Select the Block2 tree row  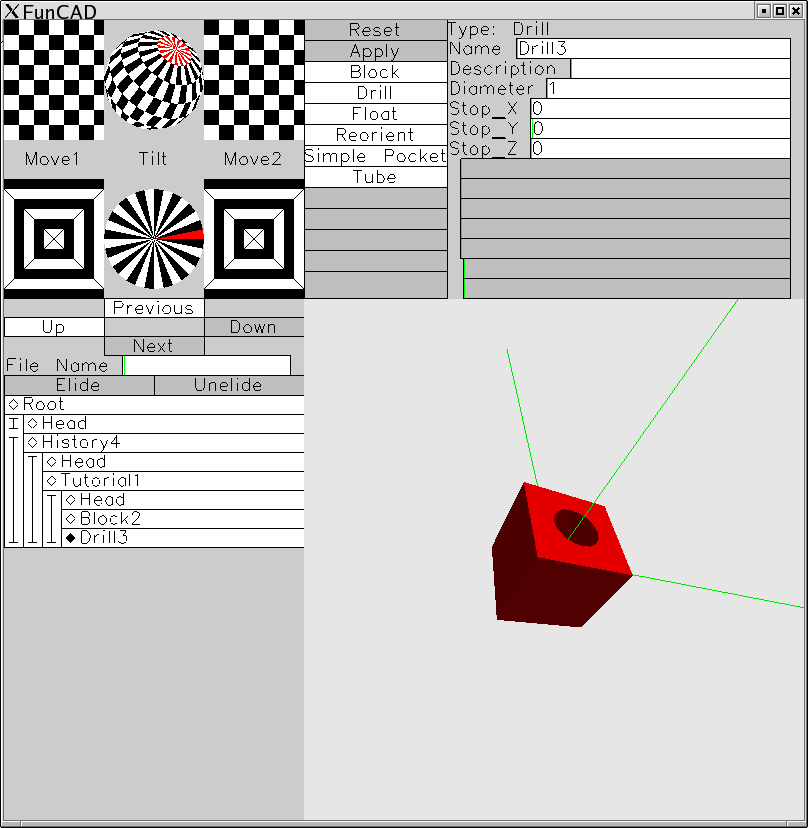[x=183, y=519]
